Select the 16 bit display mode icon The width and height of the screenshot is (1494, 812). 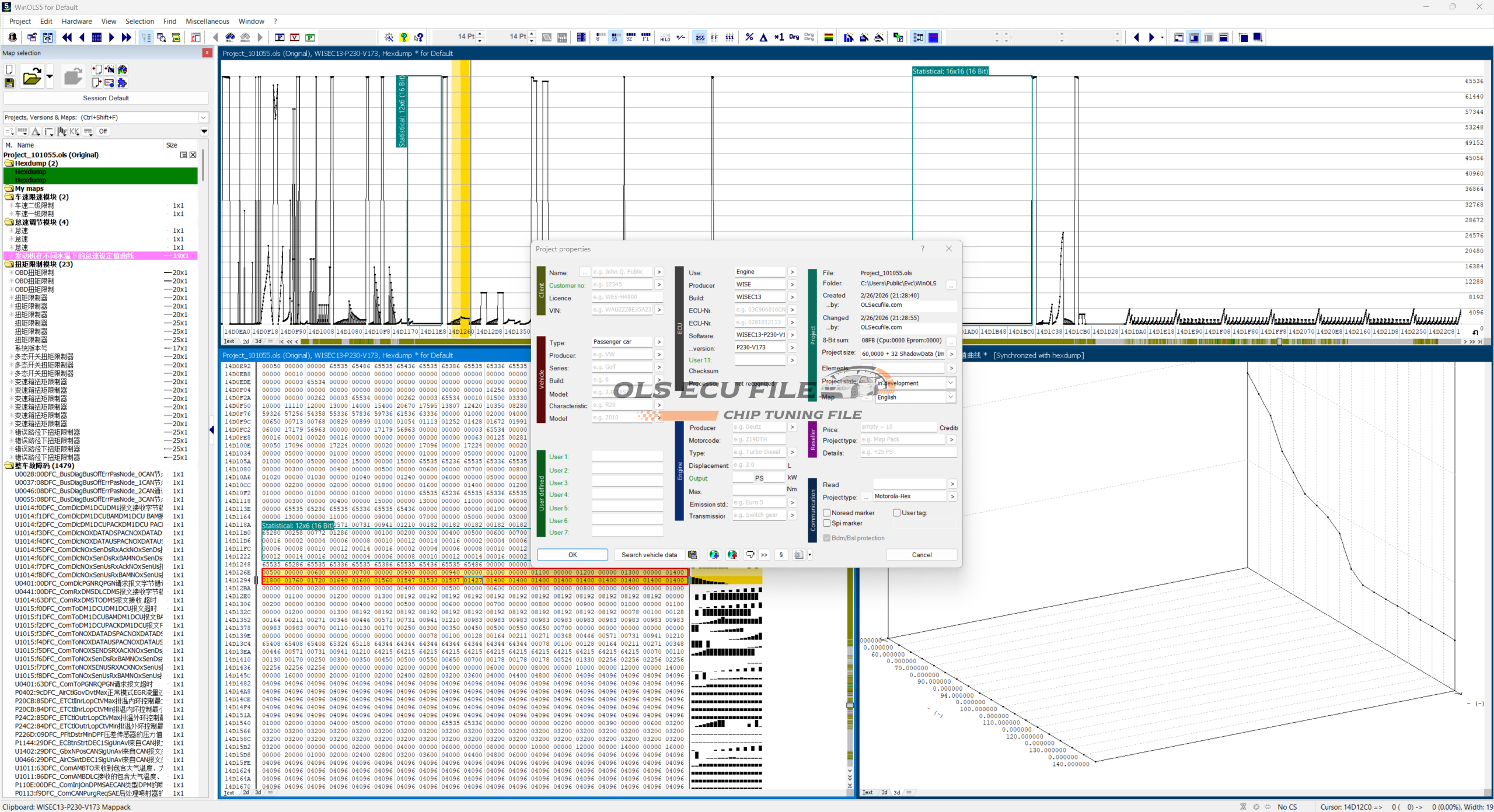[615, 37]
